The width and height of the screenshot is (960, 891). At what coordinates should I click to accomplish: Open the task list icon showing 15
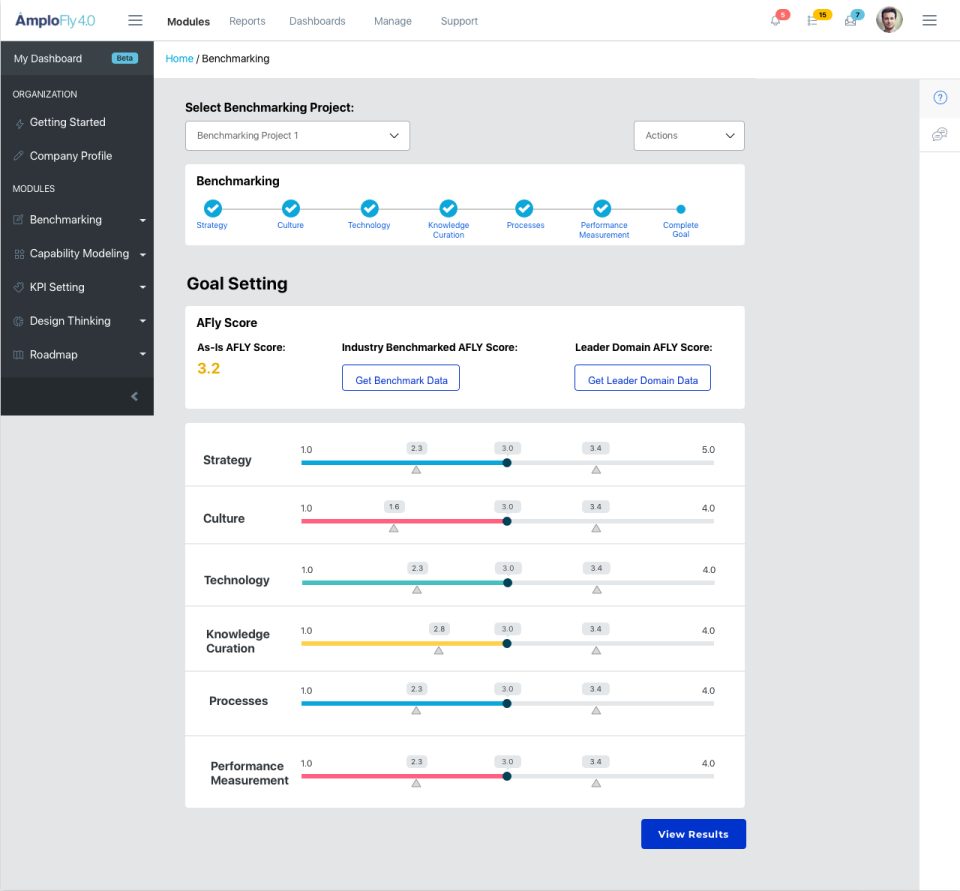815,20
